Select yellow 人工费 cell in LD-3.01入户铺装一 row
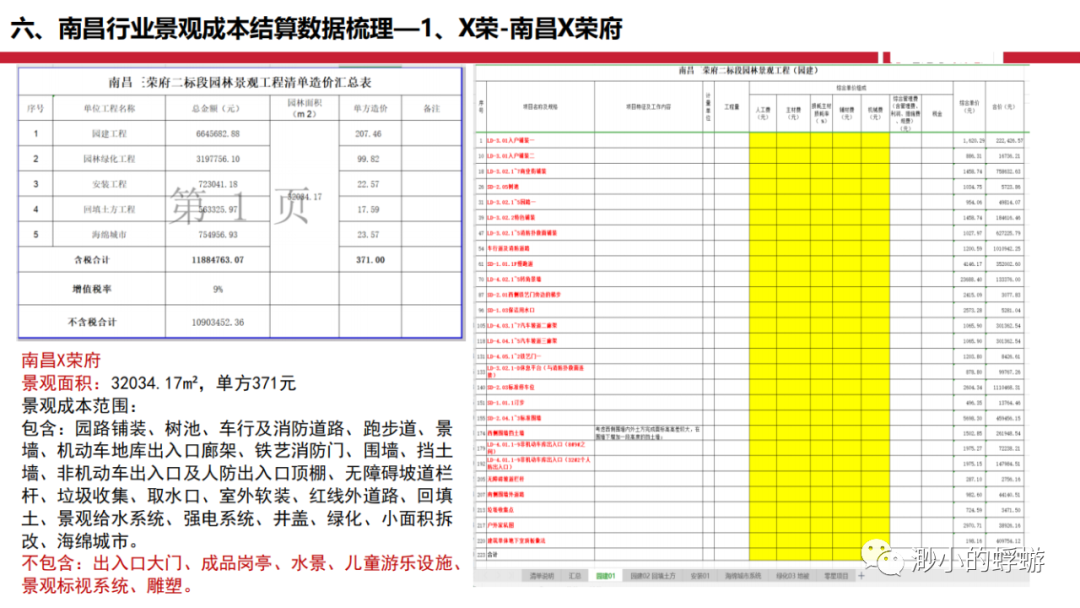The image size is (1080, 608). tap(762, 140)
